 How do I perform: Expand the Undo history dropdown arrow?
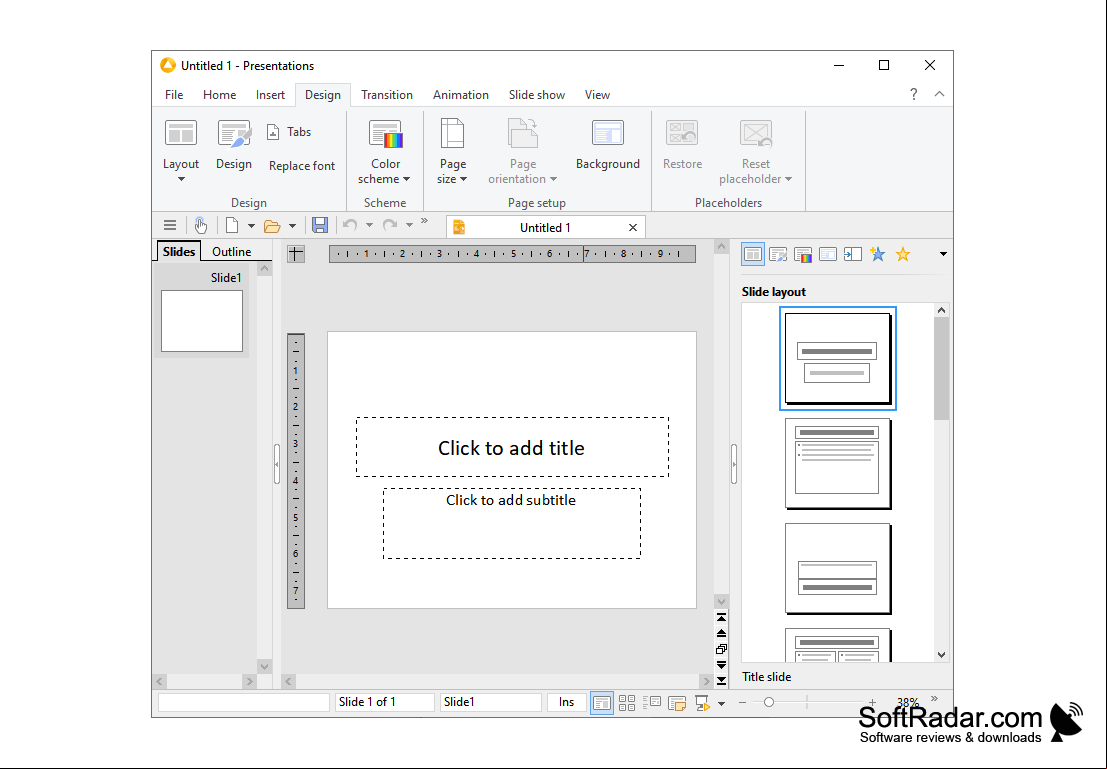pyautogui.click(x=369, y=226)
